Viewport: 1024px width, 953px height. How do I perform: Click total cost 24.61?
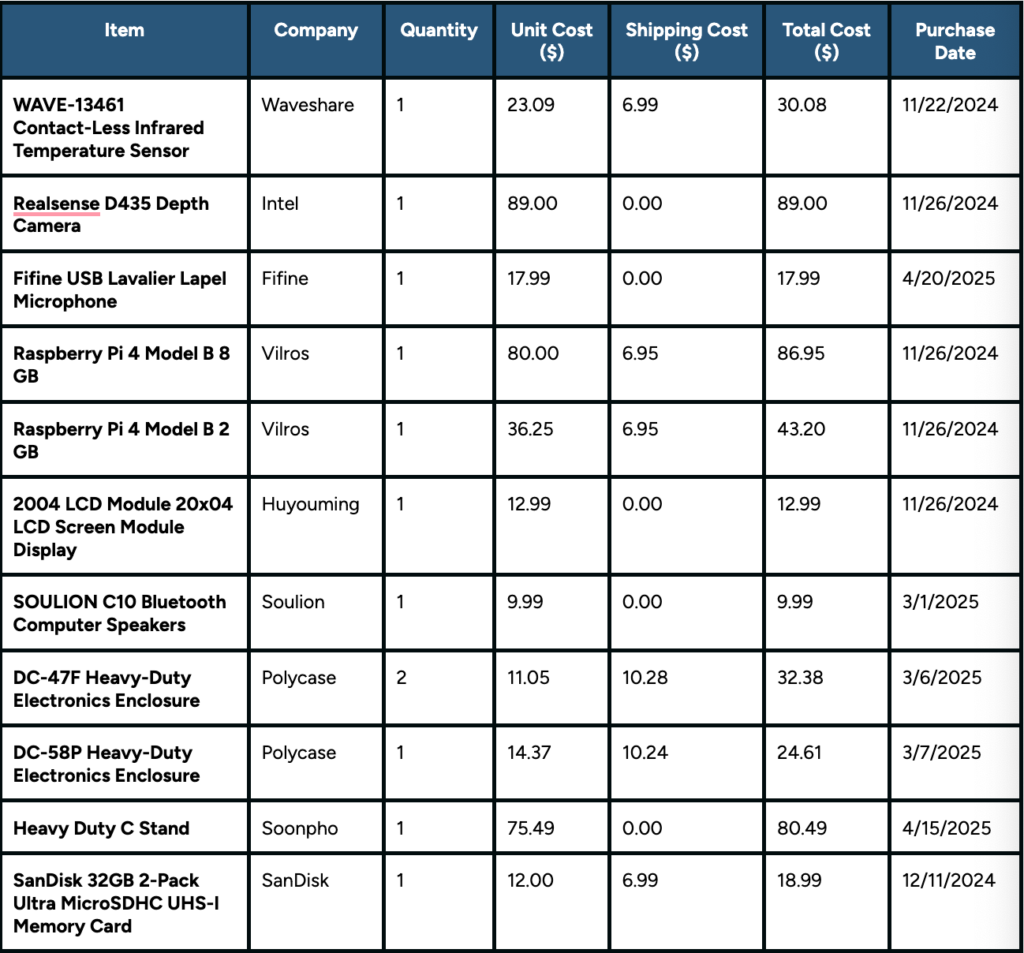(x=827, y=764)
